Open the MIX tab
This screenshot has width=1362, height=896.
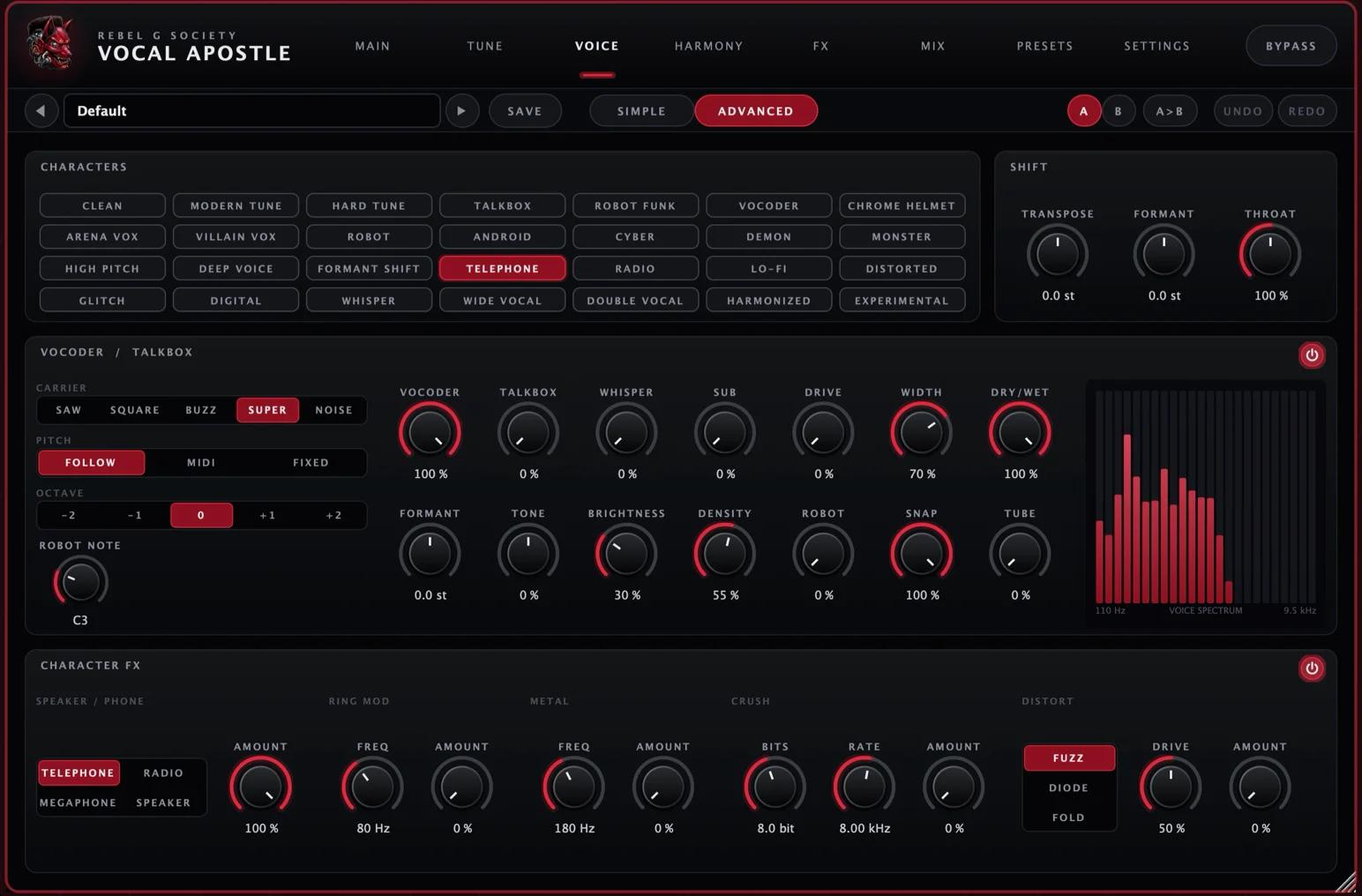933,46
